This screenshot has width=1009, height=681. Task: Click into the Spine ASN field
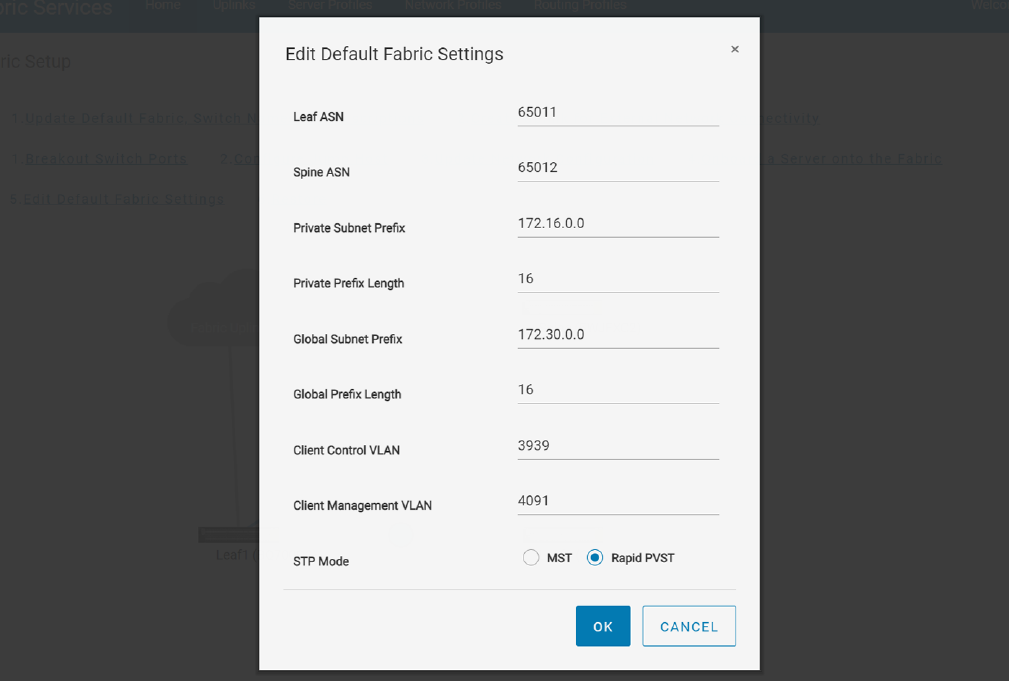pos(618,168)
